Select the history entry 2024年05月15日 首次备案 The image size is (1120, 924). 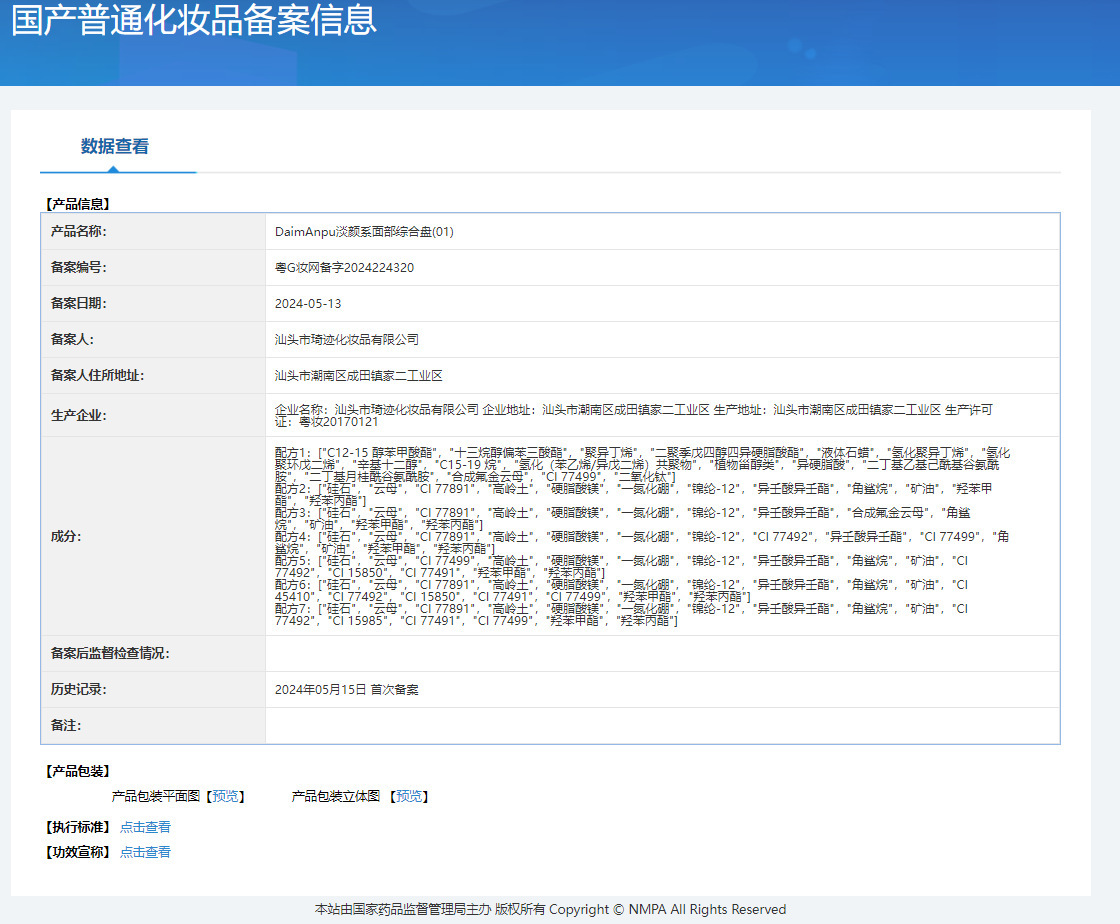pyautogui.click(x=346, y=690)
